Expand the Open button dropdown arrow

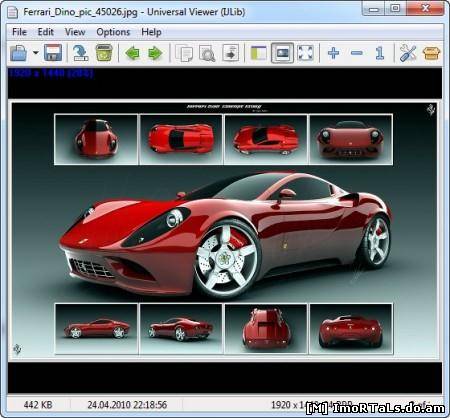point(35,53)
